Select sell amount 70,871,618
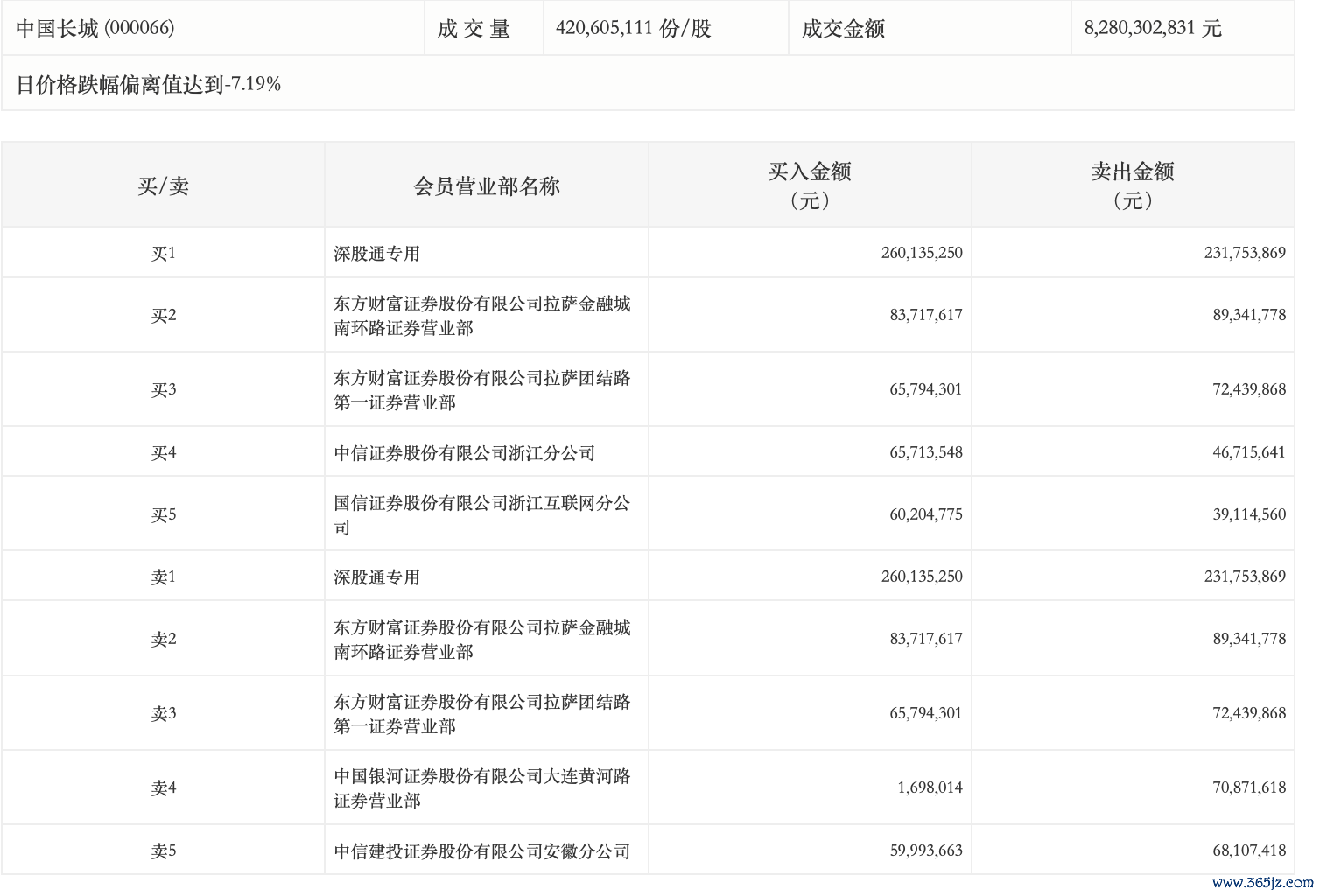1320x896 pixels. click(1249, 787)
